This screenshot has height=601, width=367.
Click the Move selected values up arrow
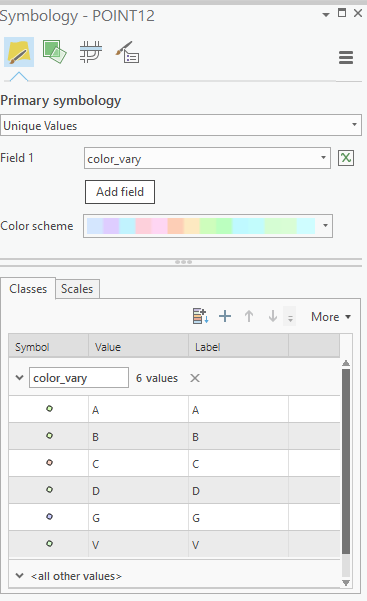(249, 316)
